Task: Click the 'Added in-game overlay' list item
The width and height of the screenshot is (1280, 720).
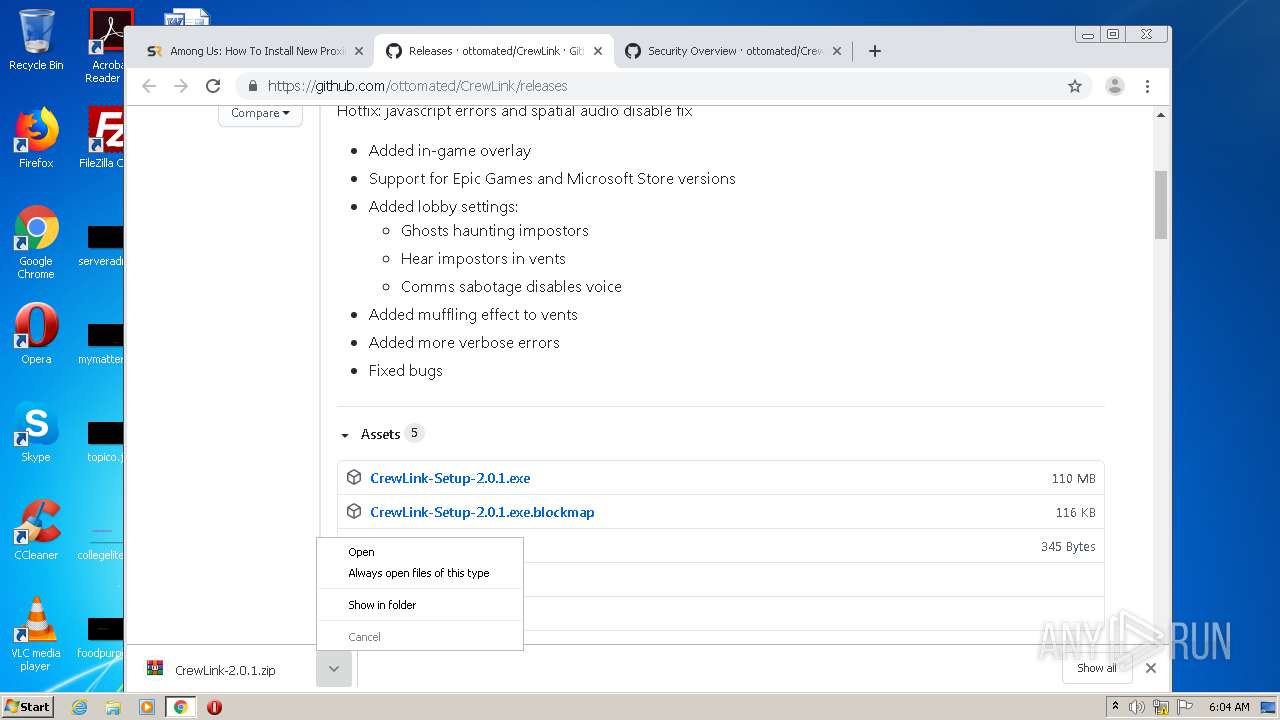Action: 450,151
